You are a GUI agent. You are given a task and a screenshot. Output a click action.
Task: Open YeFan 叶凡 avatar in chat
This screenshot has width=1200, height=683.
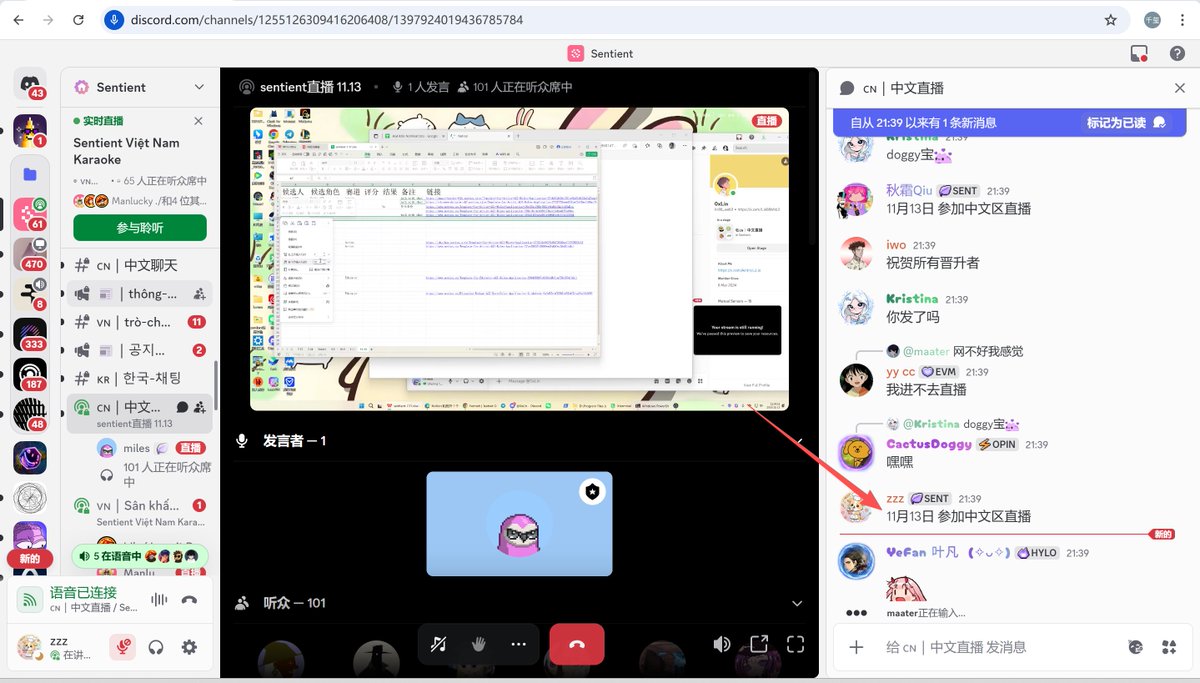[x=856, y=562]
